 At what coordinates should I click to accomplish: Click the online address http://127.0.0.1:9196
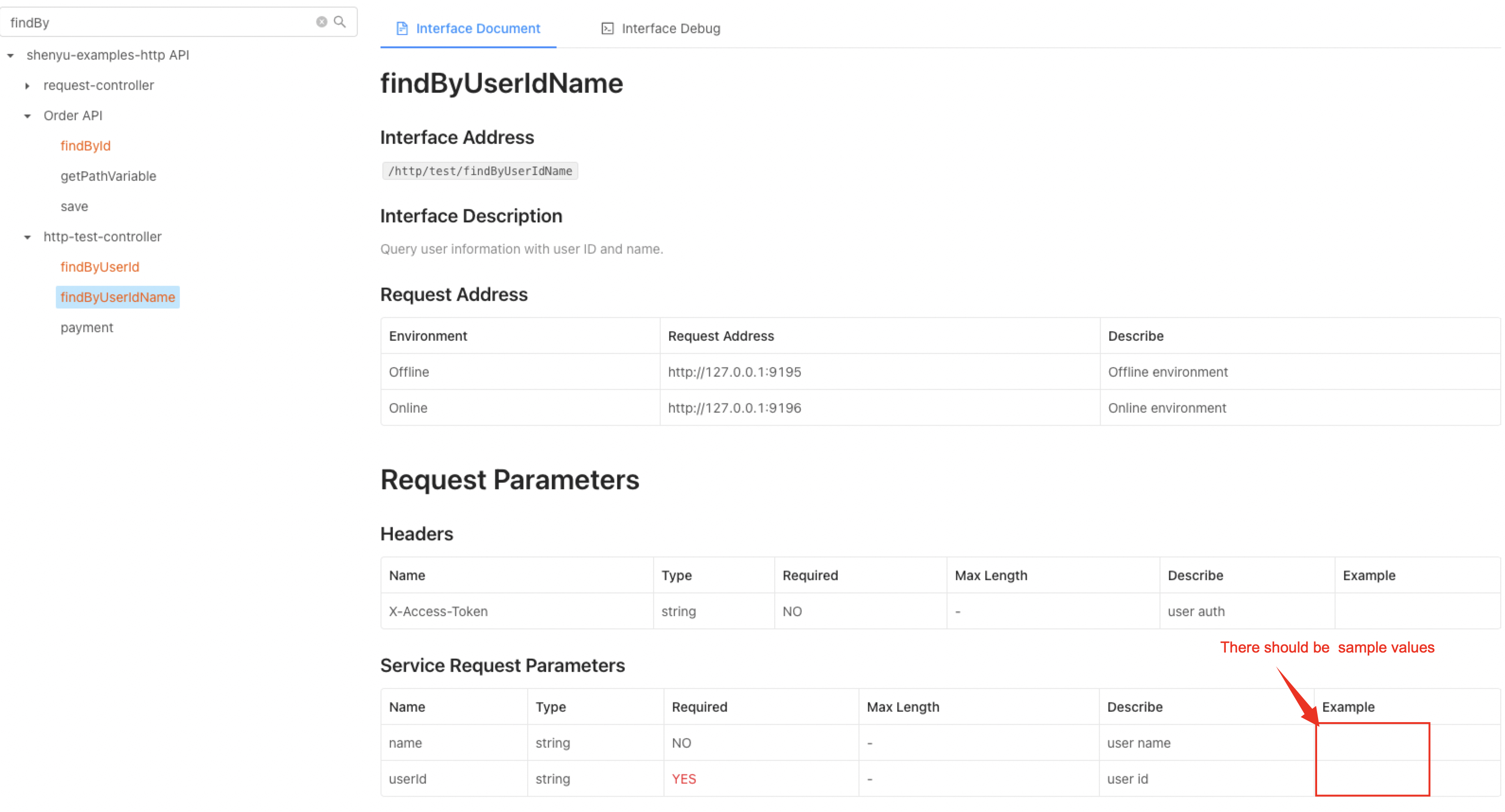(x=735, y=408)
